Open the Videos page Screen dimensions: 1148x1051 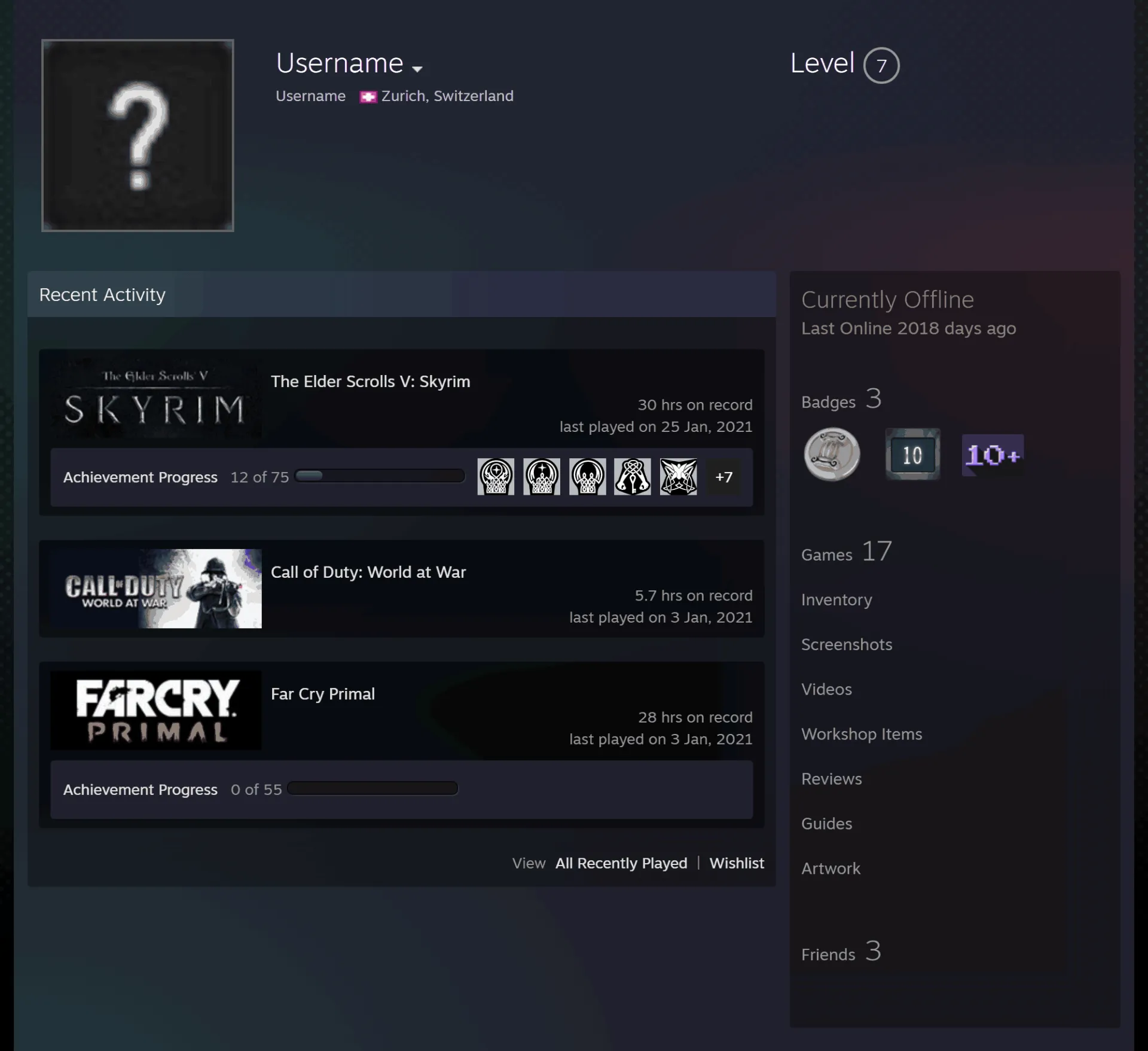[826, 689]
